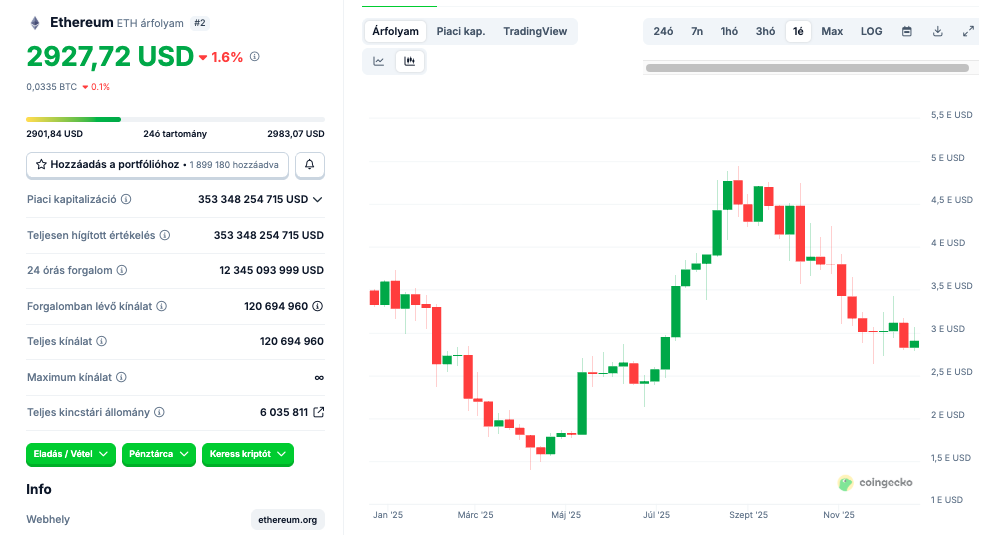Select the Árfolyam chart tab
1007x535 pixels.
396,31
